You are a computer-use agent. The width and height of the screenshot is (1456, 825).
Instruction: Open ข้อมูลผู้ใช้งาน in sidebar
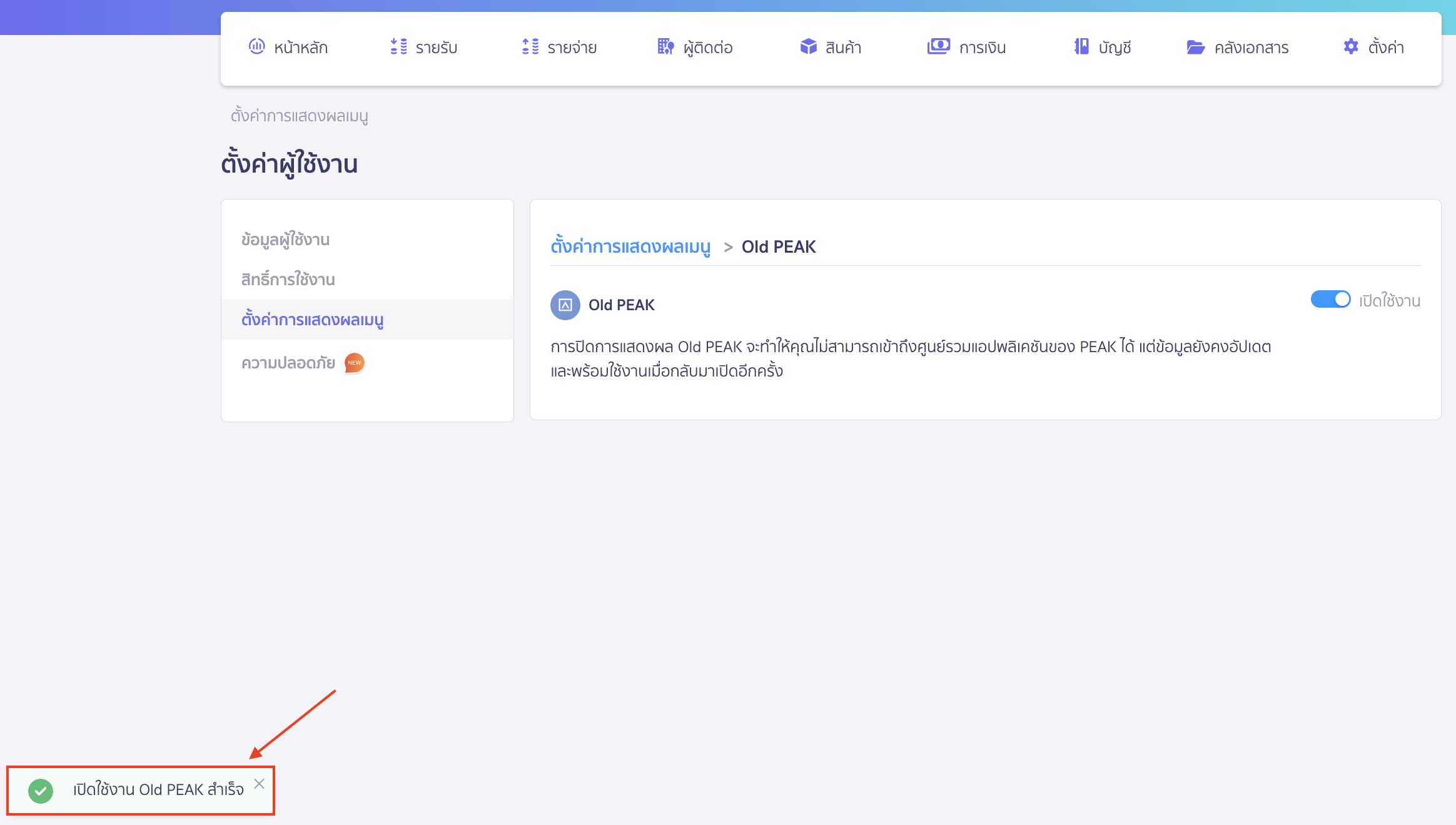tap(285, 240)
